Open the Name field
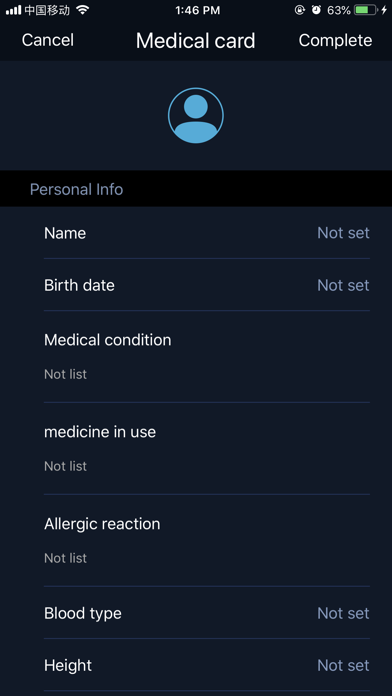This screenshot has width=392, height=696. click(x=206, y=233)
